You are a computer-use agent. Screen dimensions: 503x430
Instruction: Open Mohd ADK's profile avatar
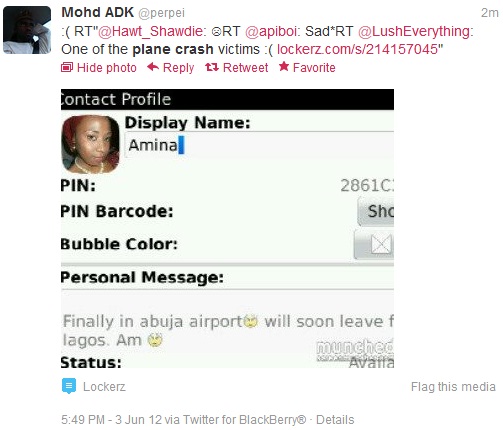click(x=27, y=30)
